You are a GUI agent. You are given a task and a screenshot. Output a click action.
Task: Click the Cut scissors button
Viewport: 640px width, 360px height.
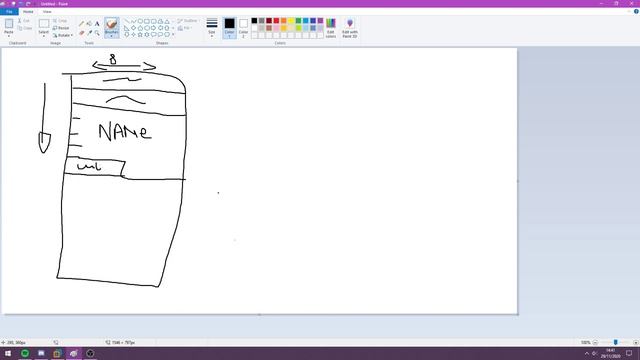tap(24, 20)
